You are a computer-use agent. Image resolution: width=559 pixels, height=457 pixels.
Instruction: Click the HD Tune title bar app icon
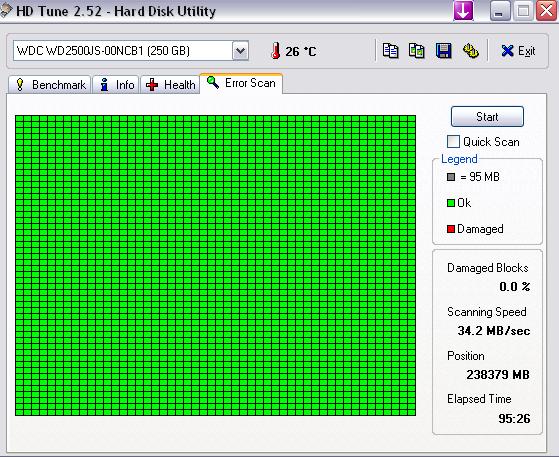pos(6,11)
